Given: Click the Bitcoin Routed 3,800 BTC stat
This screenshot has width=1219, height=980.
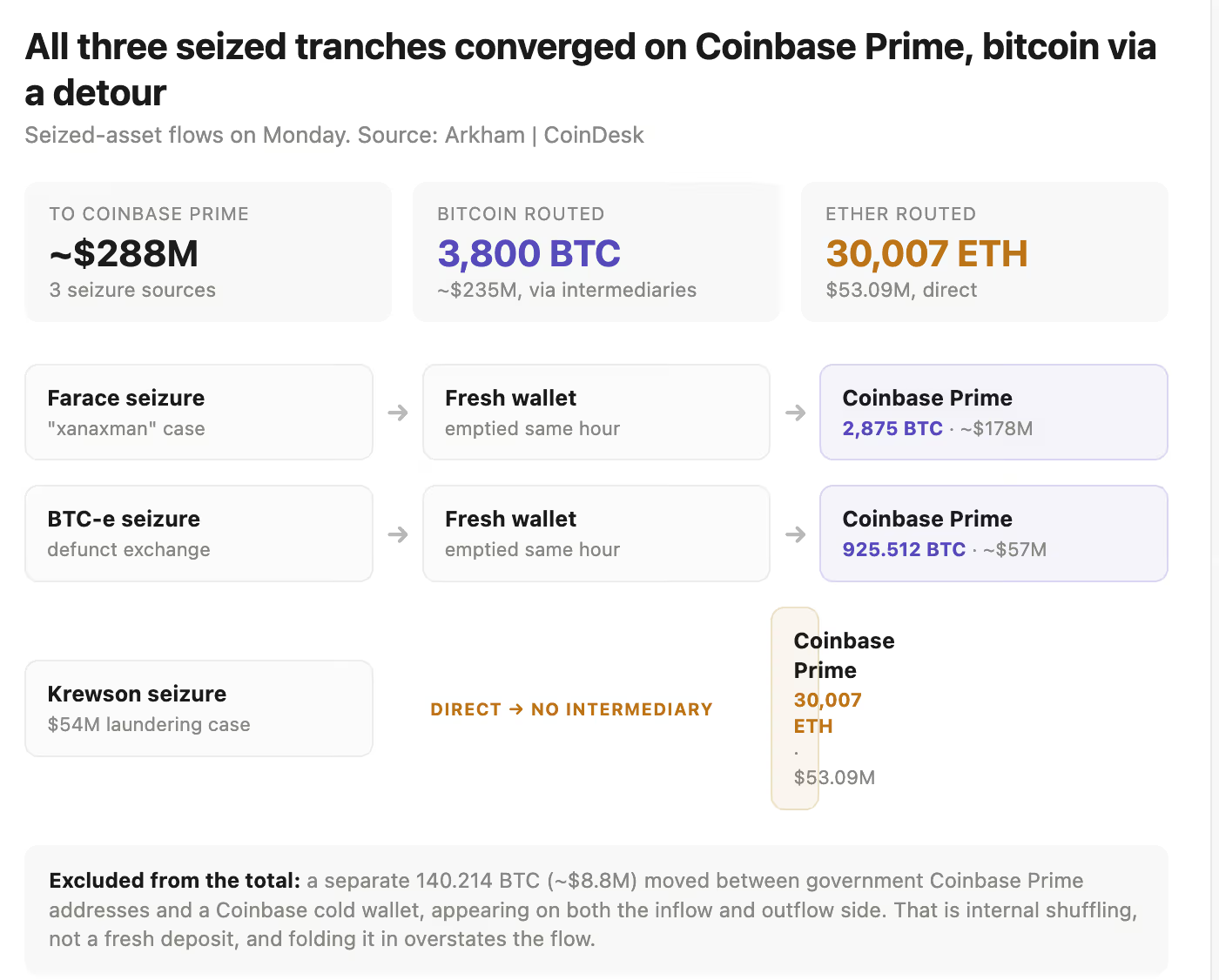Looking at the screenshot, I should 596,252.
